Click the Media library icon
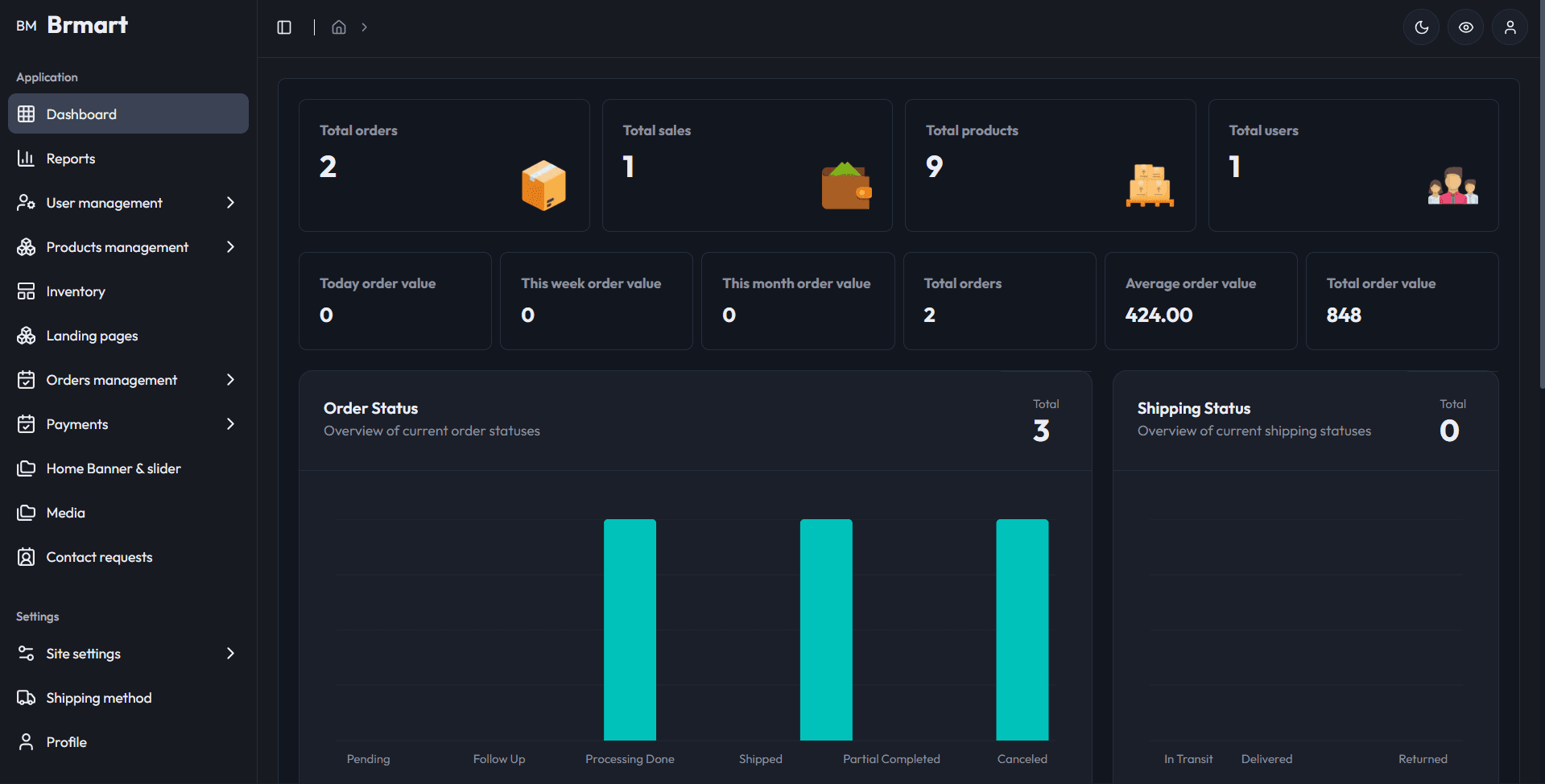 point(27,512)
